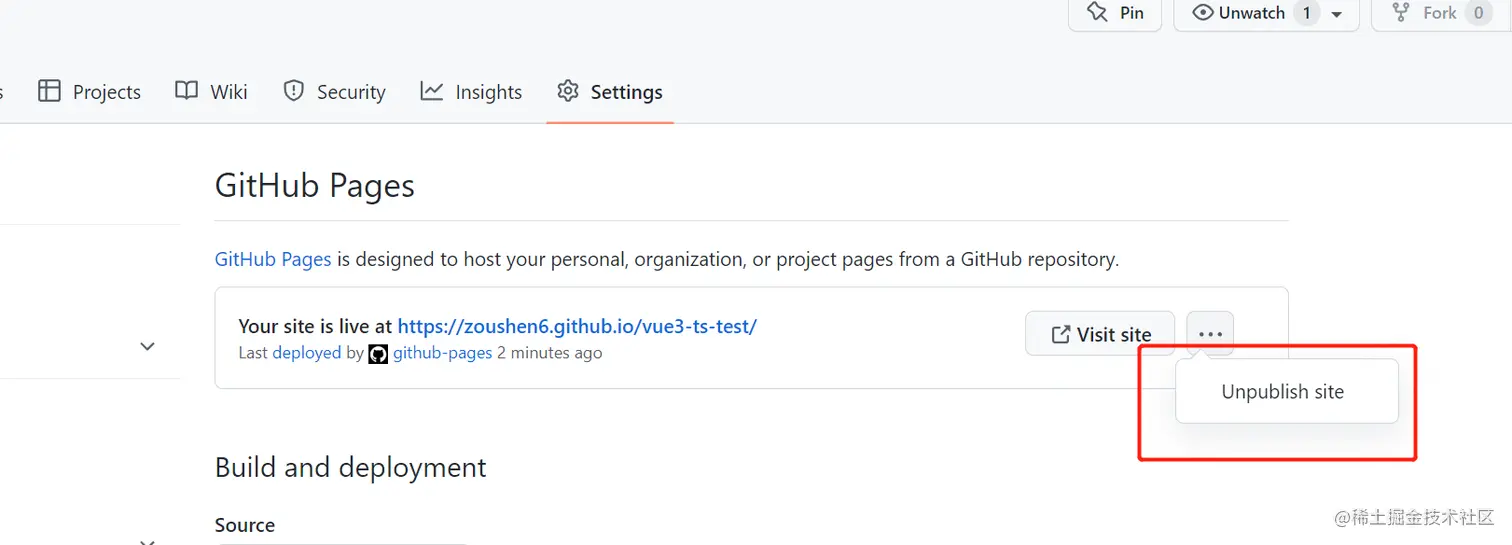
Task: Toggle the three-dots site options menu
Action: pyautogui.click(x=1210, y=334)
